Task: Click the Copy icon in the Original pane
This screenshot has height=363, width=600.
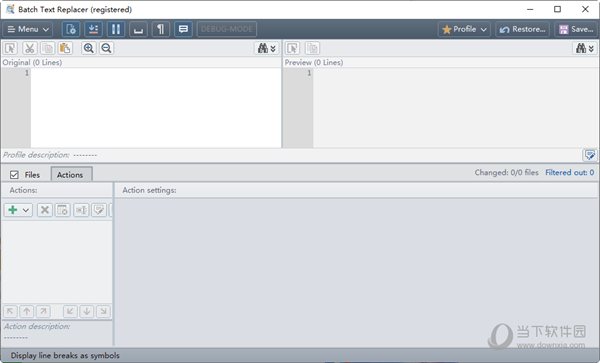Action: tap(47, 48)
